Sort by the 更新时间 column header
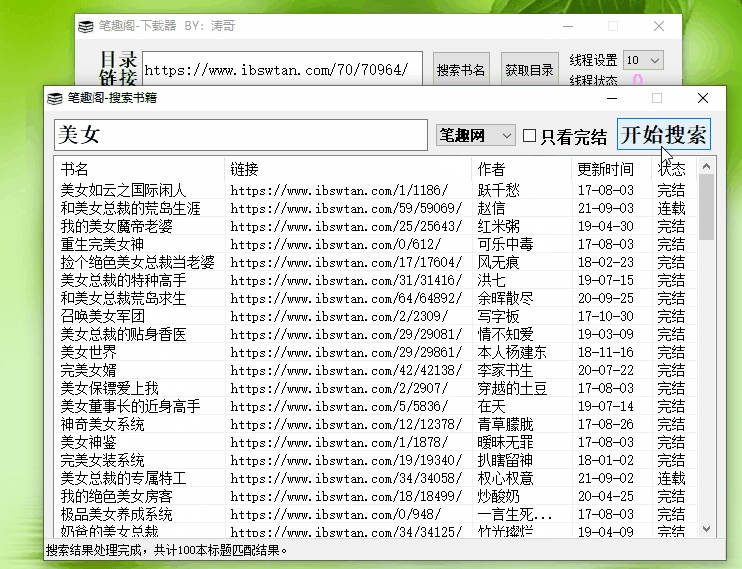 point(611,169)
